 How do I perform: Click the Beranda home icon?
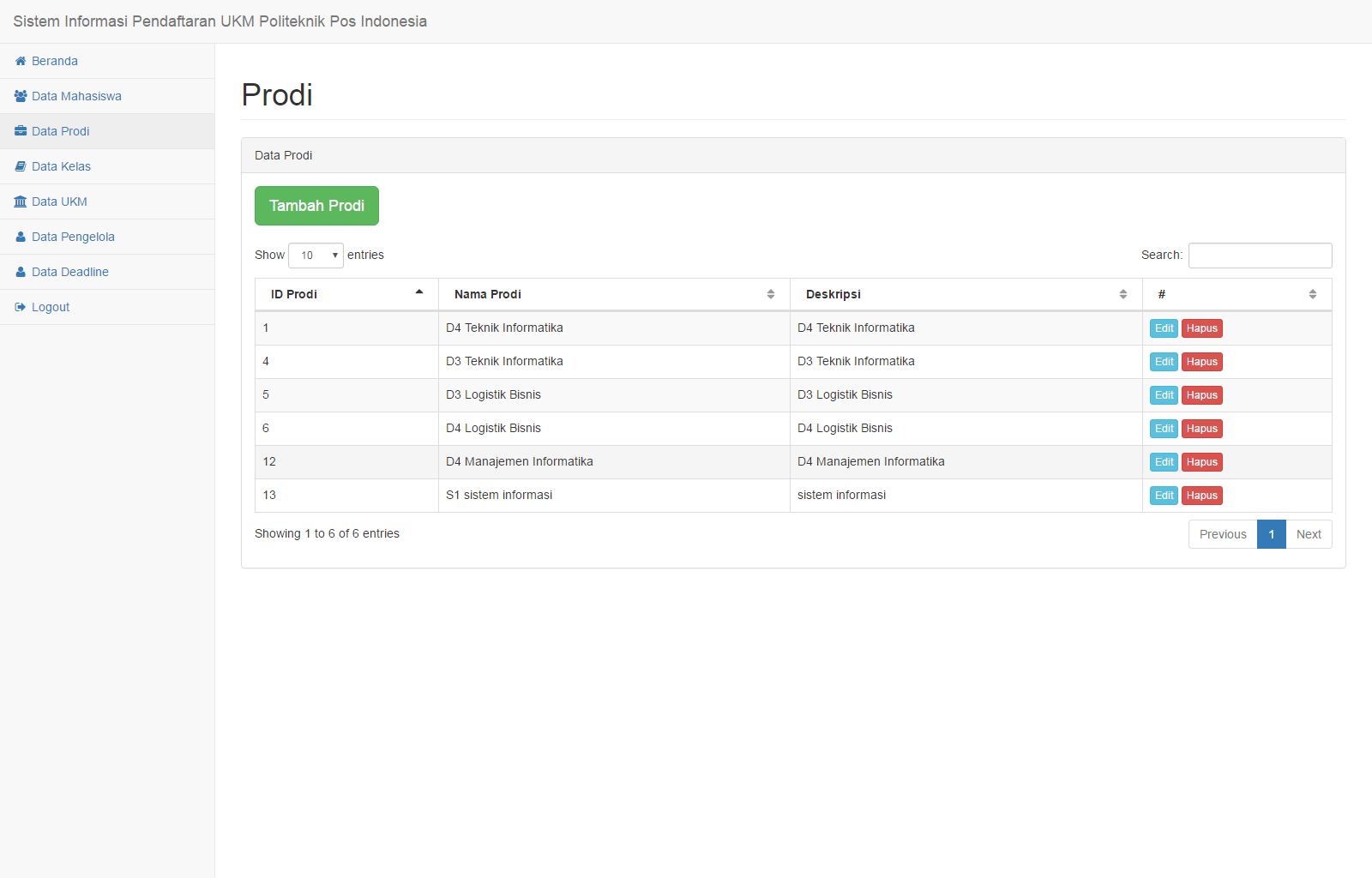(x=21, y=61)
